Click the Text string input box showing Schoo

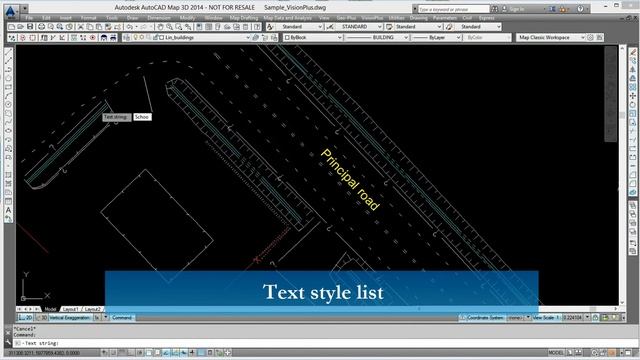[142, 117]
